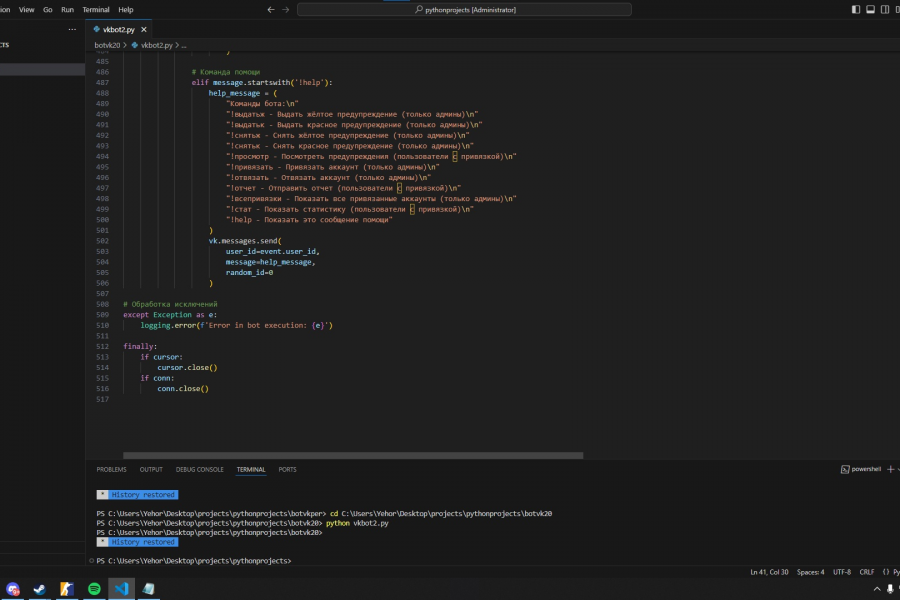Image resolution: width=900 pixels, height=600 pixels.
Task: Click the Visual Studio Code taskbar icon
Action: coord(121,589)
